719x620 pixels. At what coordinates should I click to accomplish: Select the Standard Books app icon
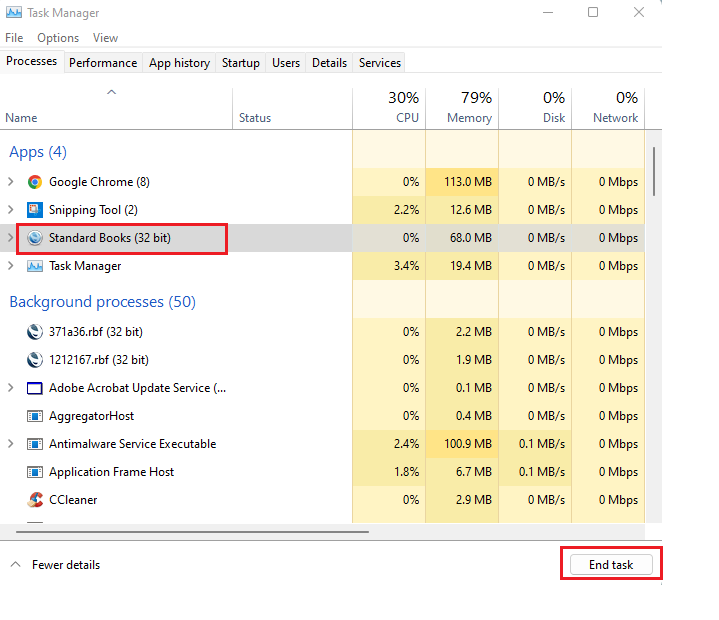[x=35, y=238]
